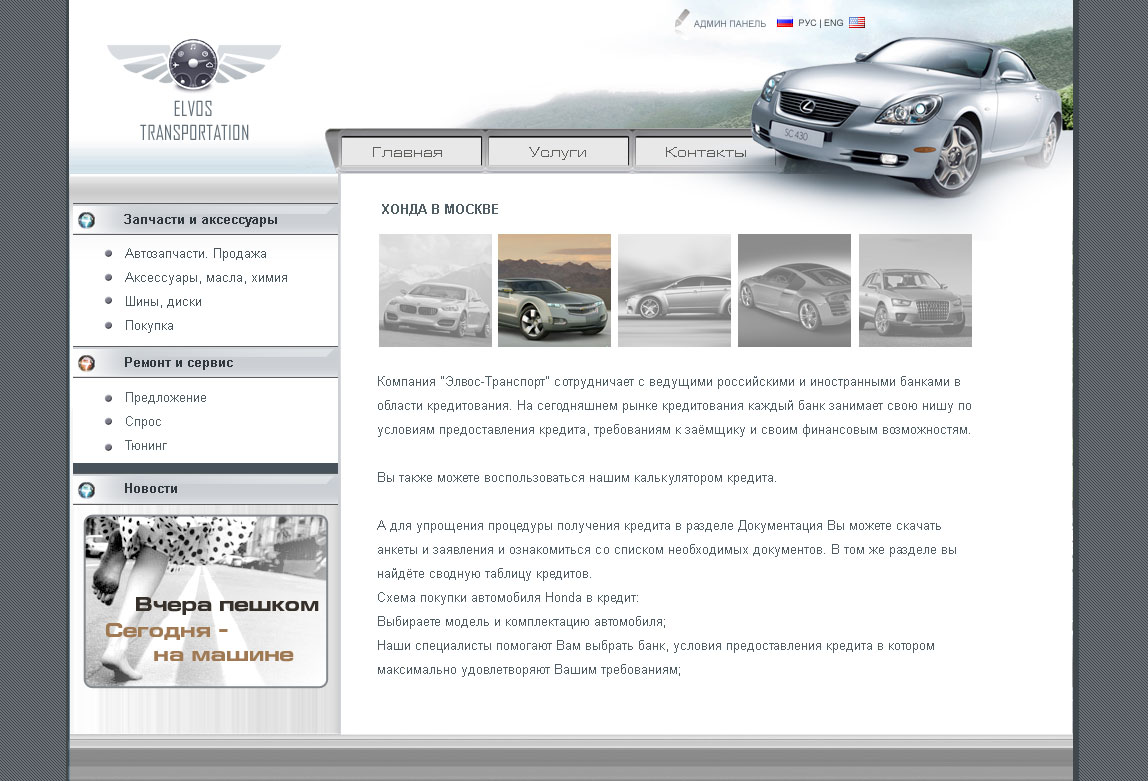Open the Спрос link

(143, 422)
